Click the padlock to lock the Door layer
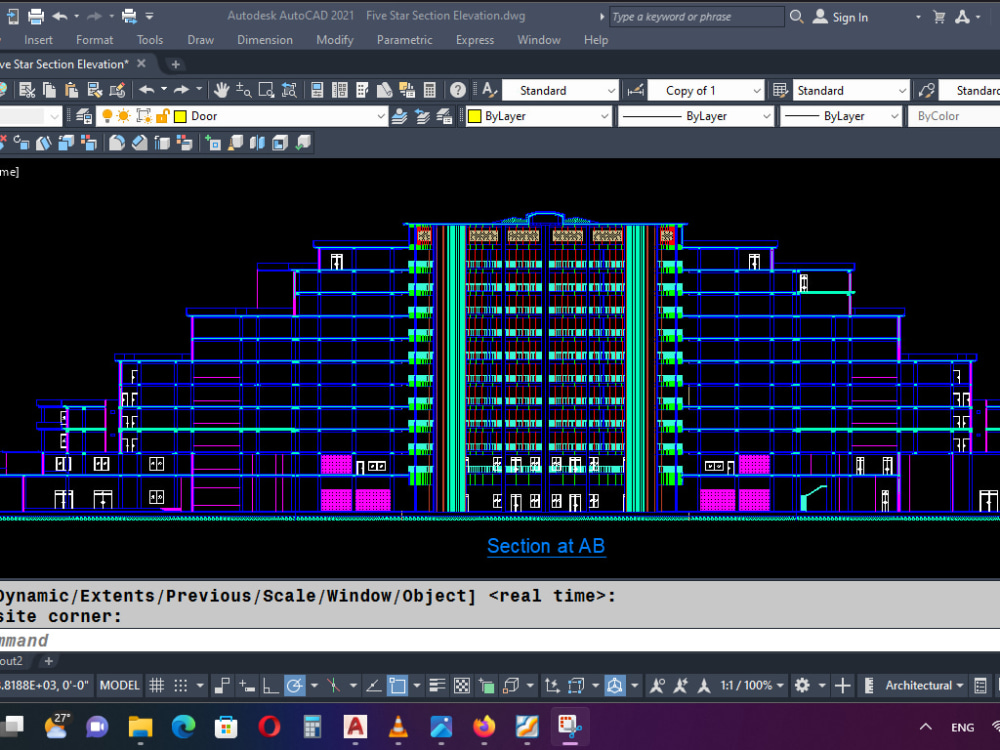The height and width of the screenshot is (750, 1000). tap(162, 115)
